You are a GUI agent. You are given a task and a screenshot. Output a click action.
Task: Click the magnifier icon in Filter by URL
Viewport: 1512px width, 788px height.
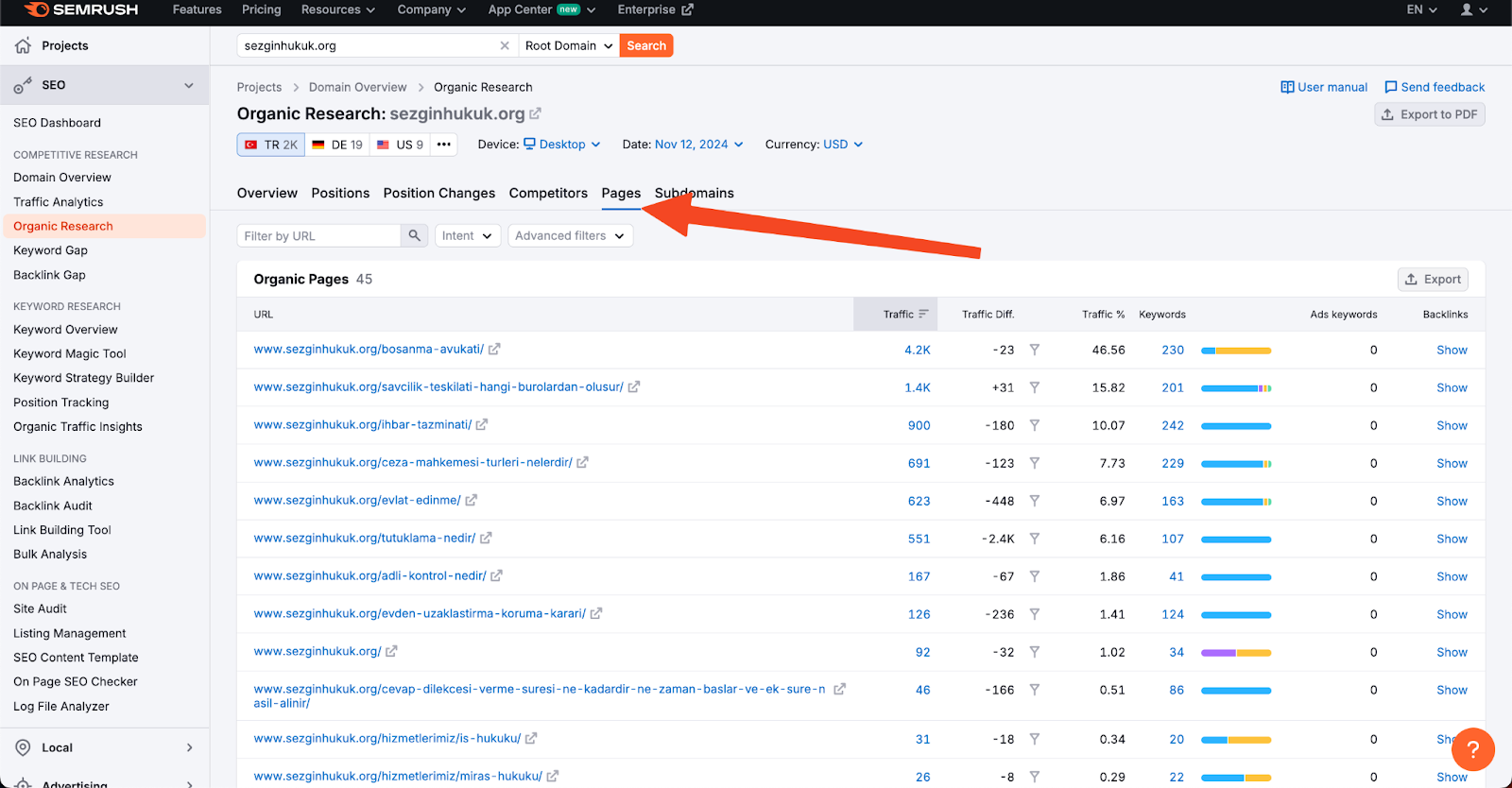pyautogui.click(x=414, y=235)
